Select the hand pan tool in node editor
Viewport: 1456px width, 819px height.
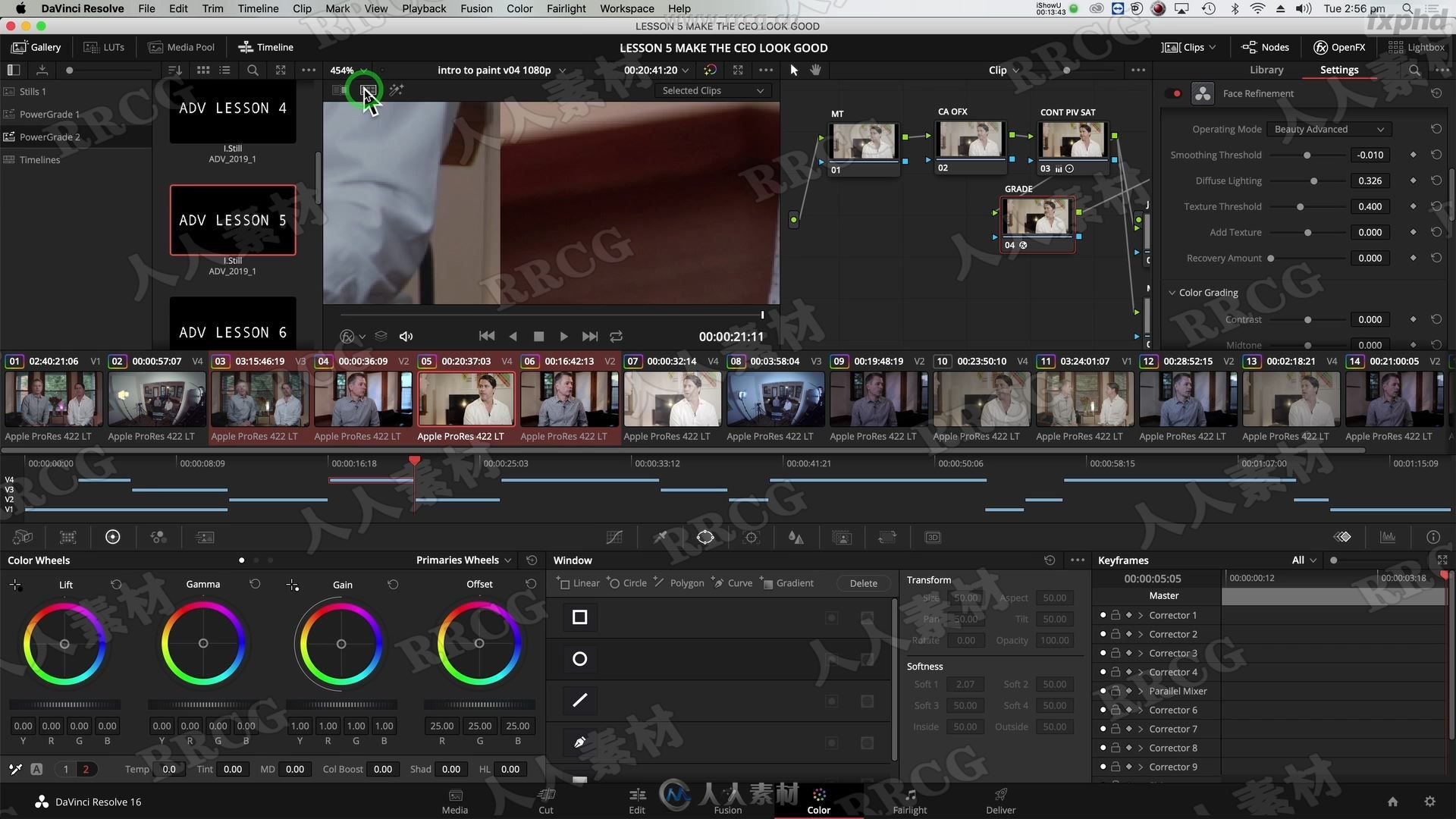[816, 70]
